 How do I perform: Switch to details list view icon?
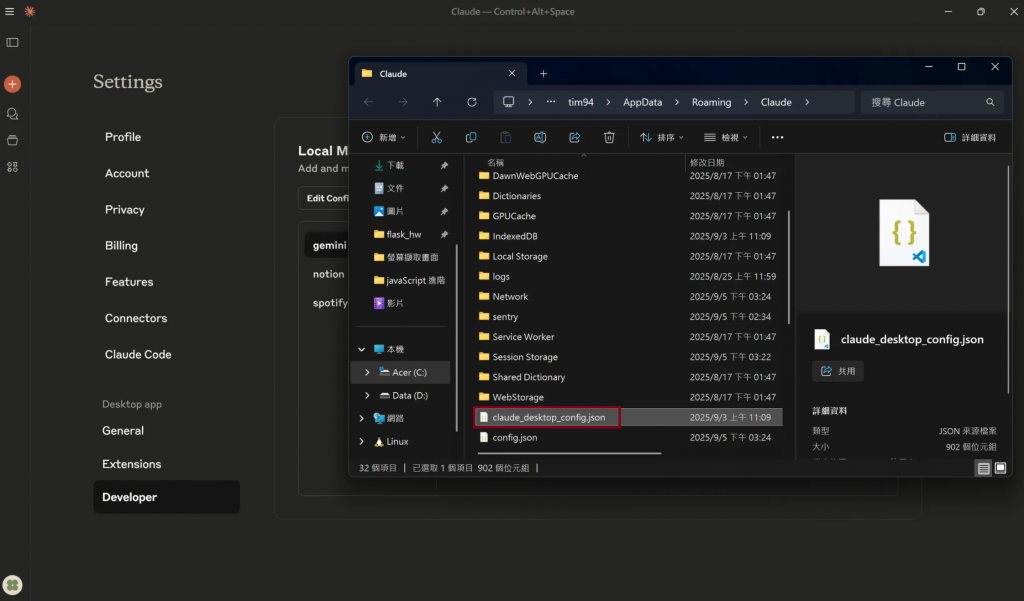coord(984,468)
